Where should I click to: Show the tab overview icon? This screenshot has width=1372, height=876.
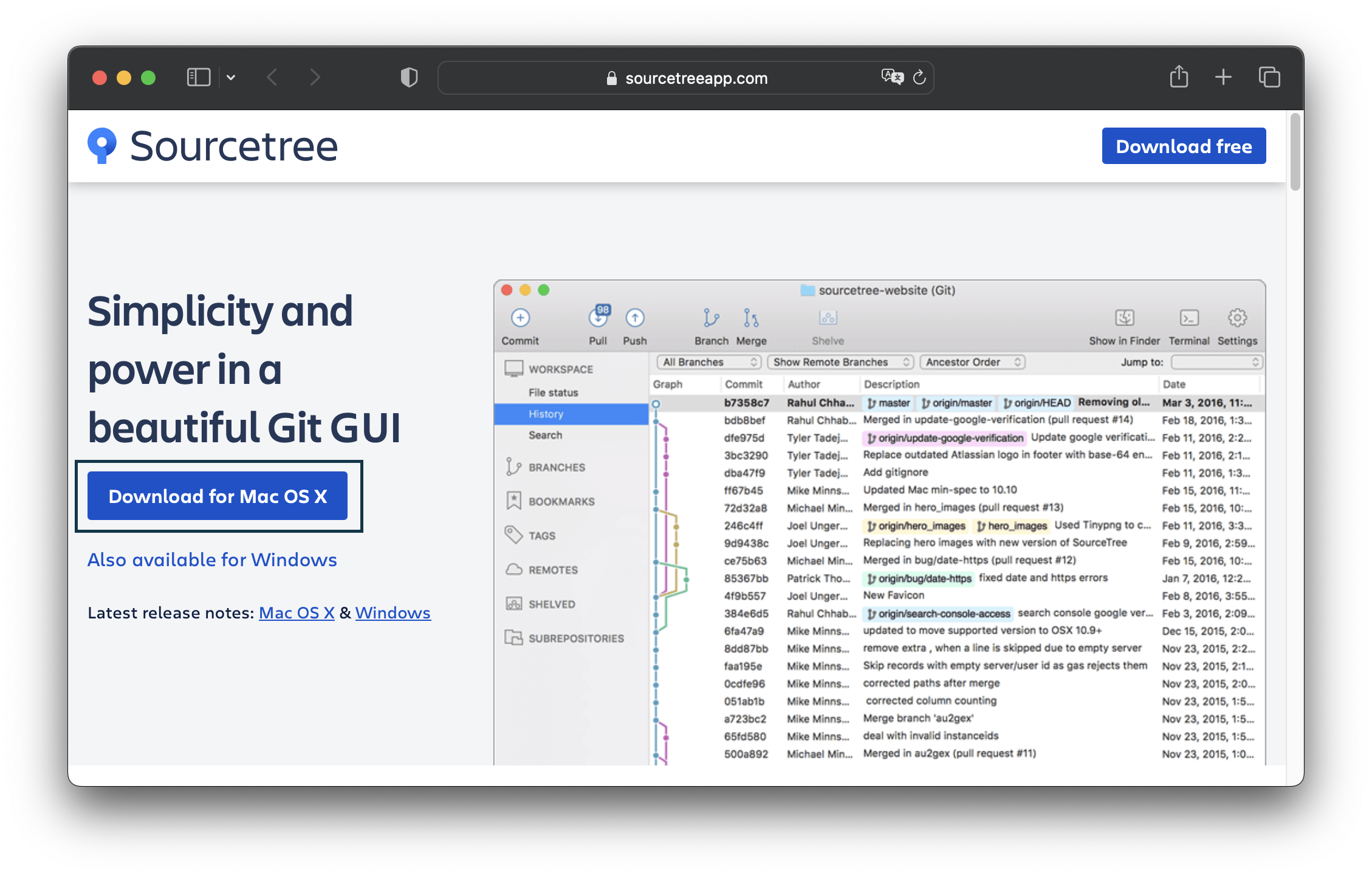1269,77
